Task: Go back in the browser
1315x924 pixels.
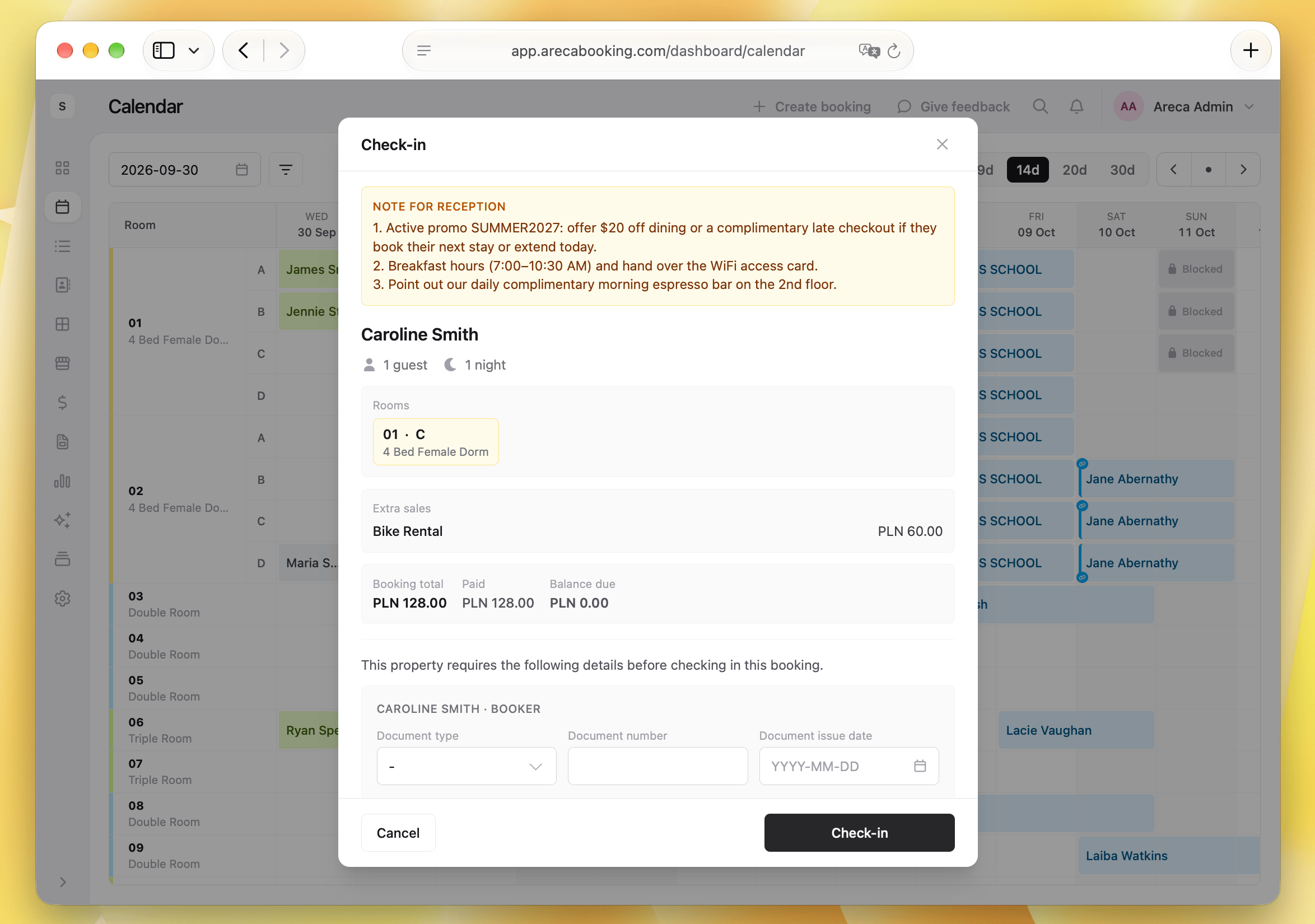Action: click(x=244, y=50)
